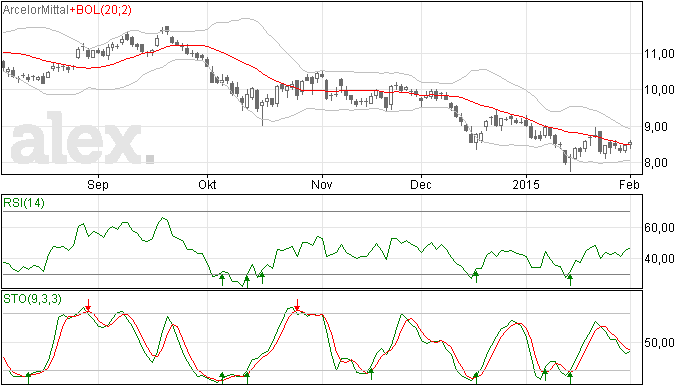Click the RSI 40,00 axis value
Viewport: 690px width, 387px height.
coord(659,259)
